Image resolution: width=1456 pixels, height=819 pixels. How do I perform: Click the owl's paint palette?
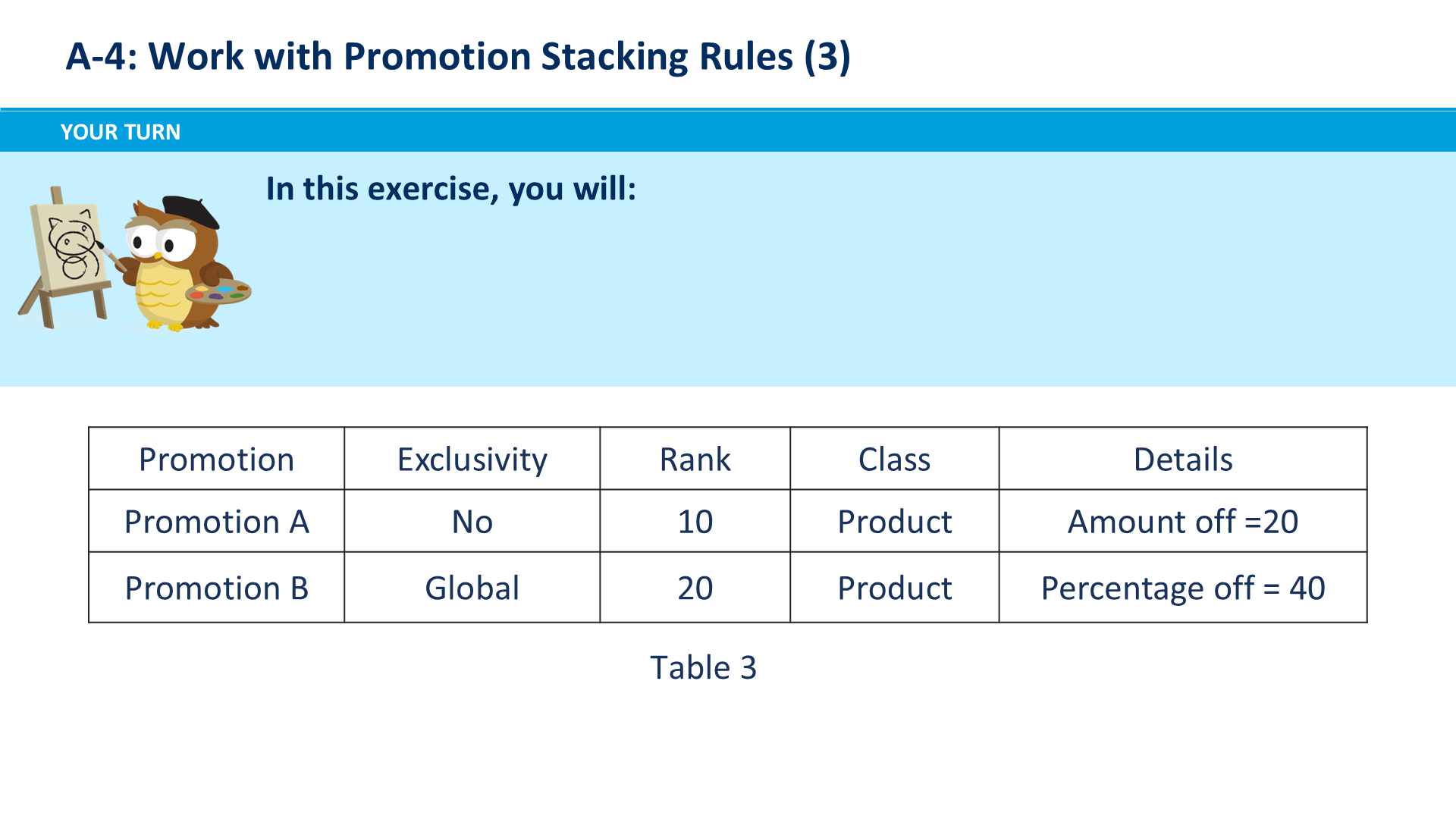[218, 291]
